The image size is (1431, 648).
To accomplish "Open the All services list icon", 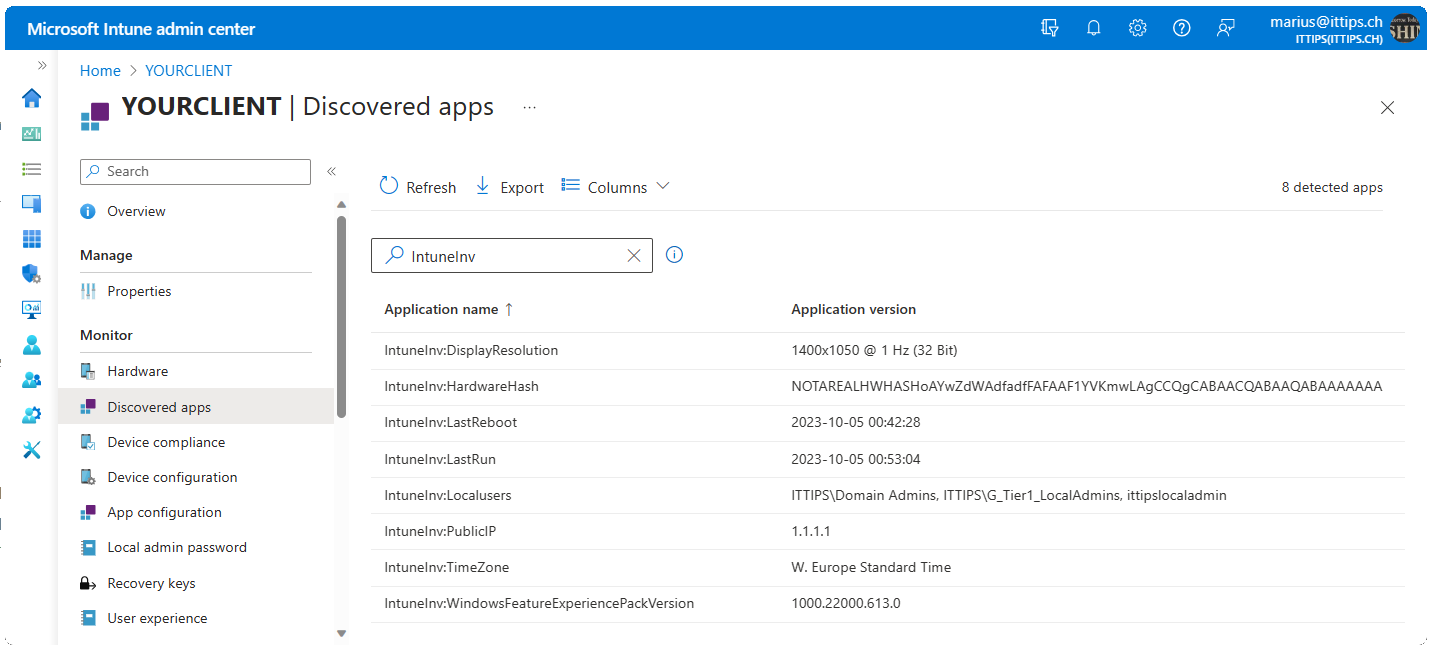I will pos(32,169).
